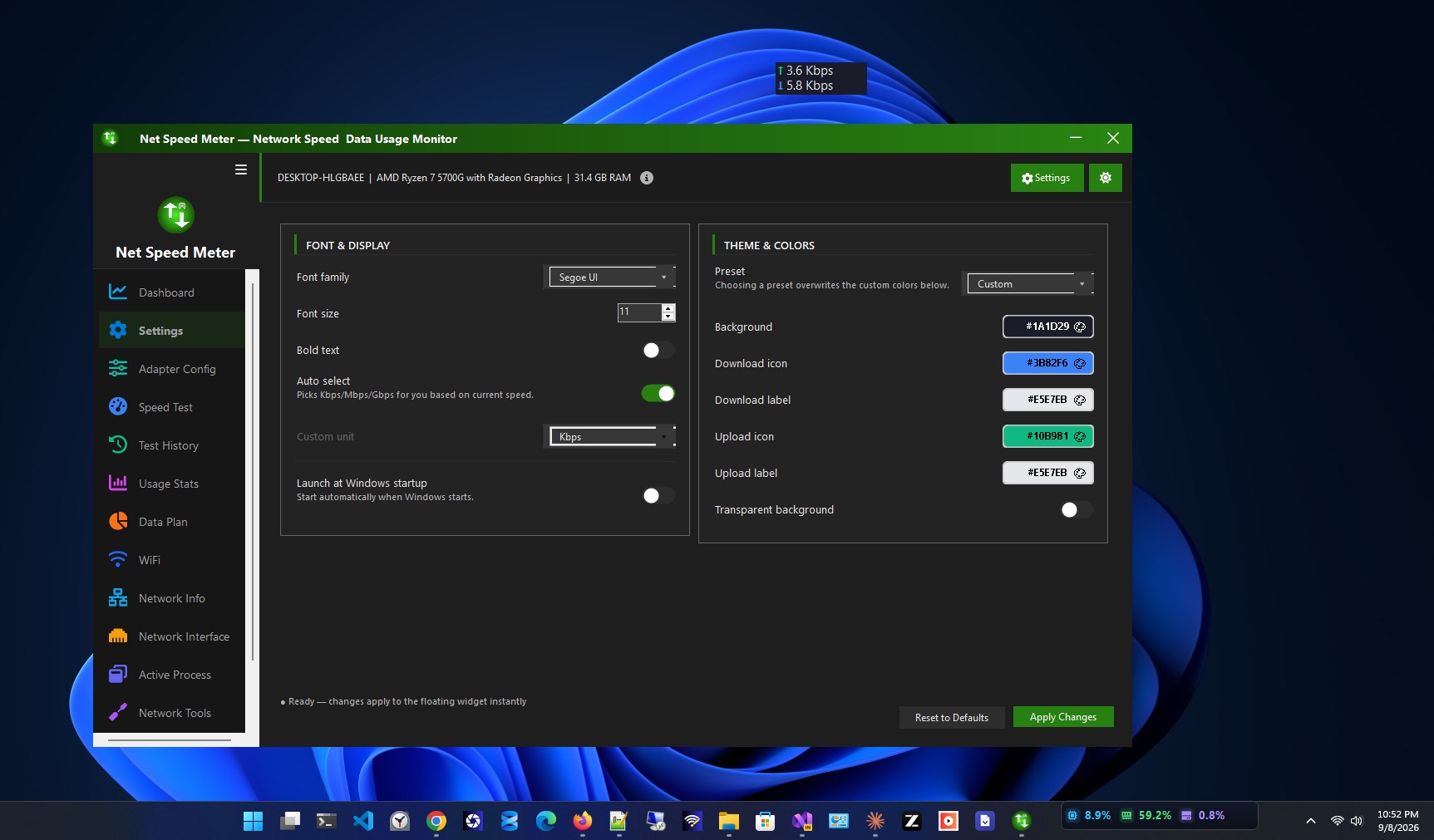Viewport: 1434px width, 840px height.
Task: Open File Explorer from the taskbar
Action: click(x=729, y=821)
